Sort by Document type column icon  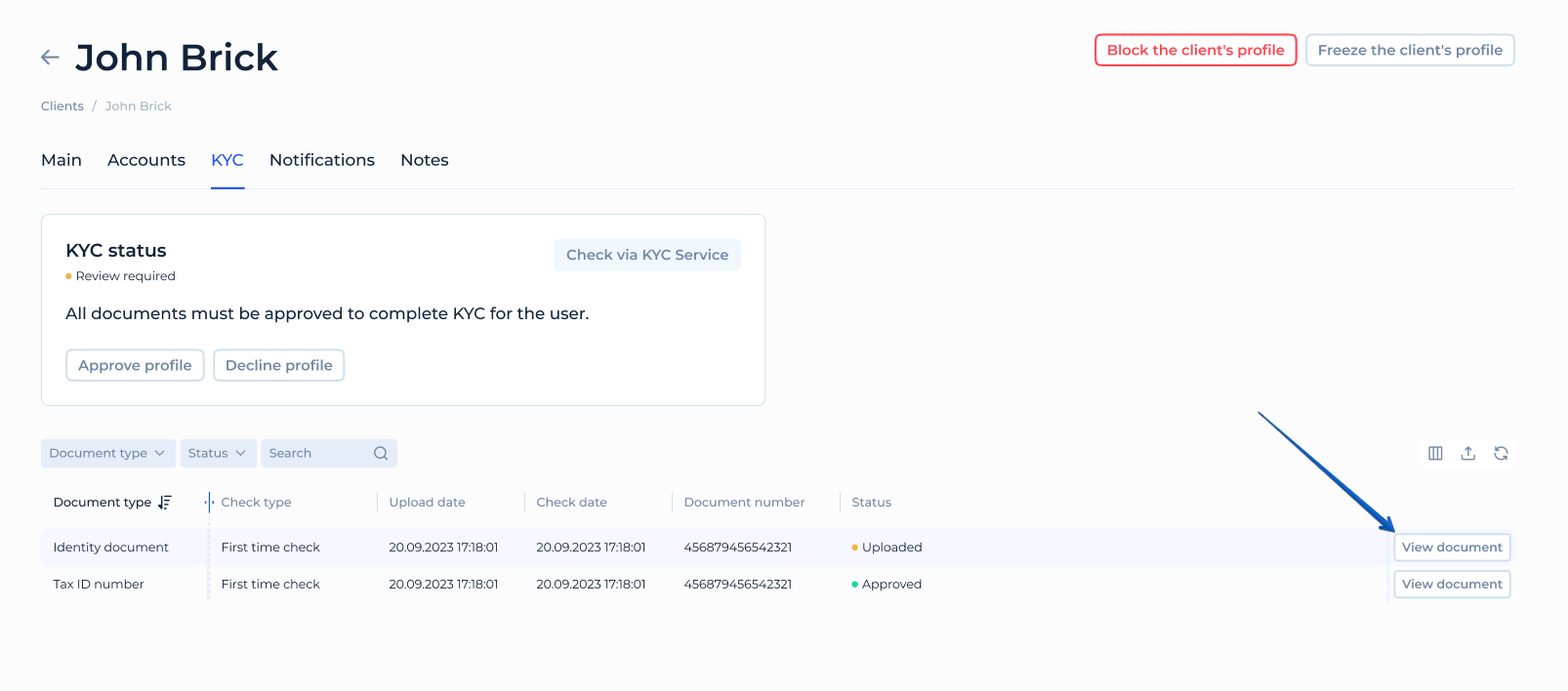pos(165,503)
